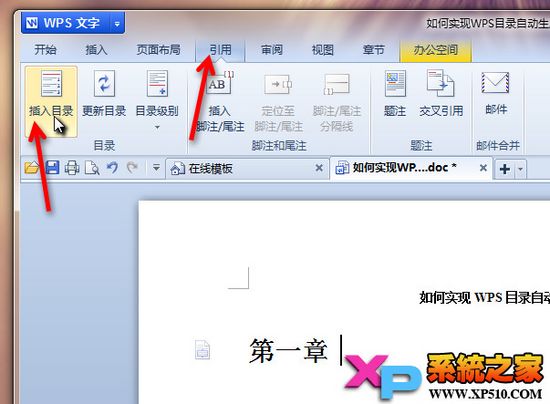550x404 pixels.
Task: Open the 审阅 tab
Action: [271, 50]
